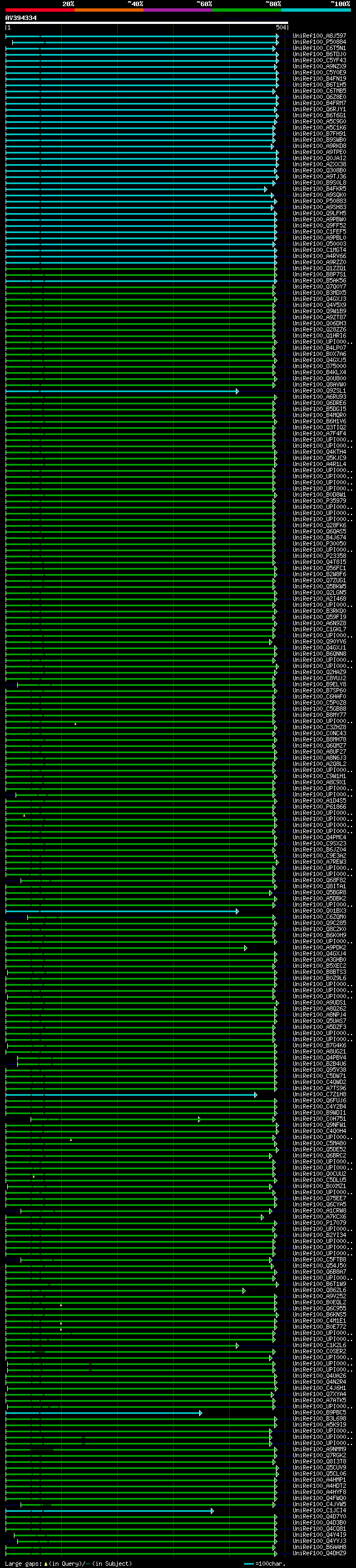356x1568 pixels.
Task: Select the UniRef100_Q4DHZ9 label
Action: [319, 1554]
